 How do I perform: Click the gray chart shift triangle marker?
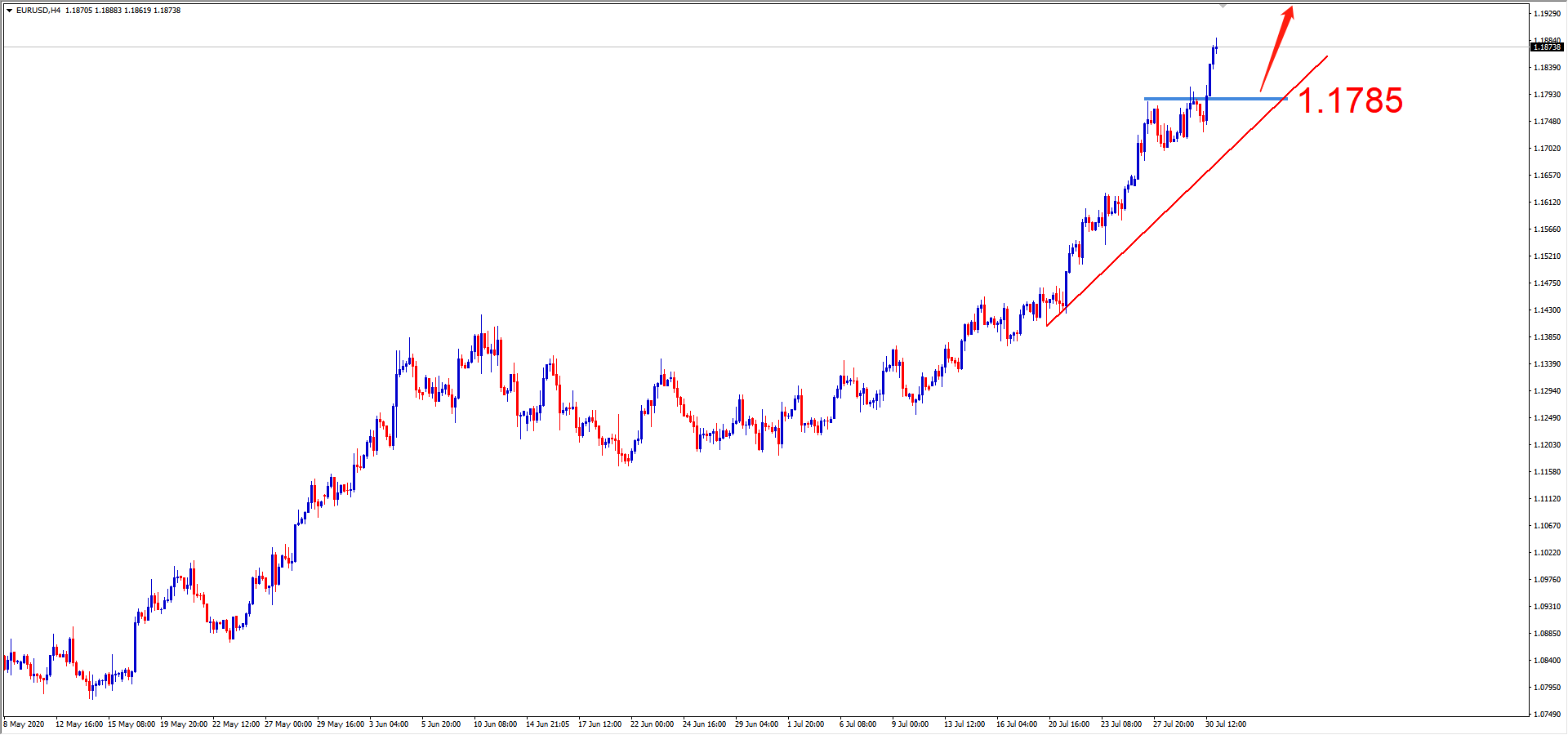(x=1223, y=6)
